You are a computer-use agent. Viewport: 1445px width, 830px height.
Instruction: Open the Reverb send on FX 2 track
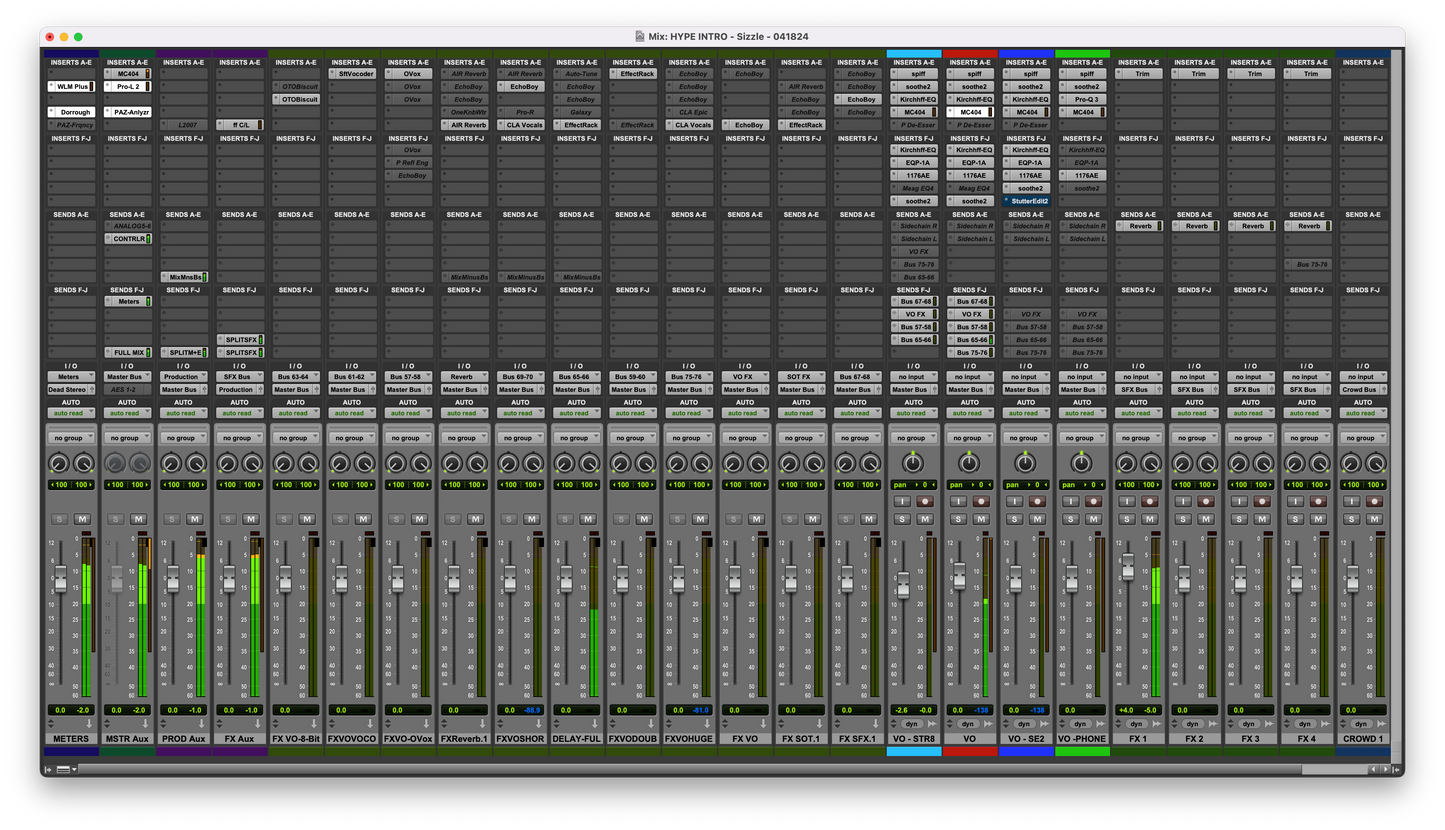click(1196, 226)
